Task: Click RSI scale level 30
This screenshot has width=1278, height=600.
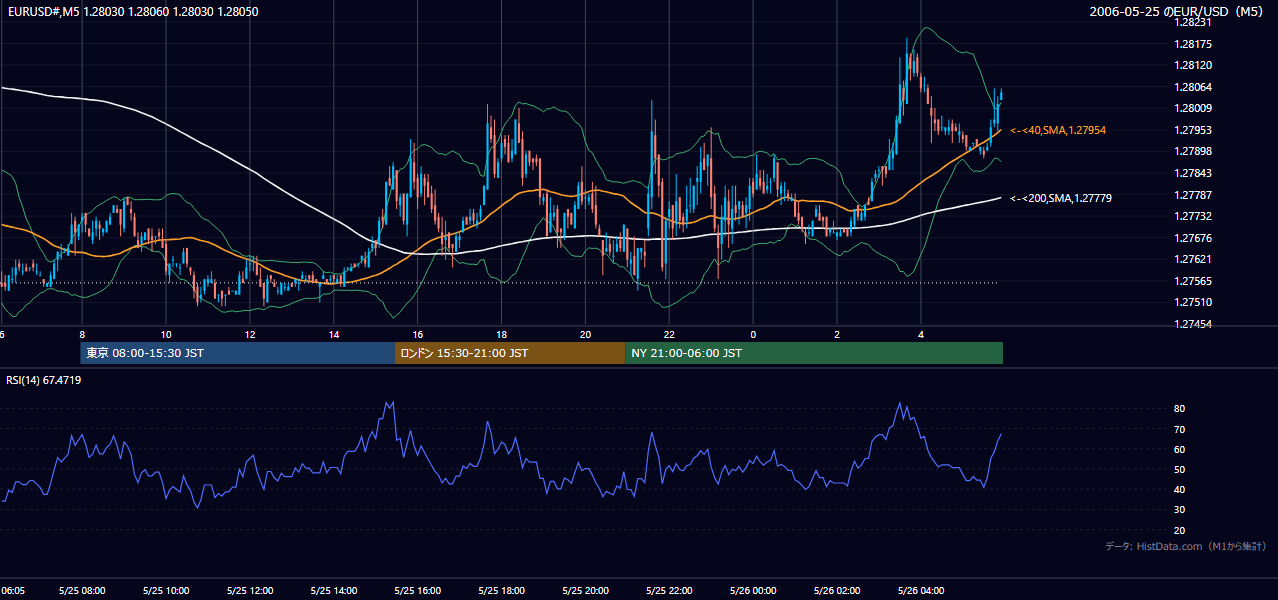Action: pos(1179,510)
